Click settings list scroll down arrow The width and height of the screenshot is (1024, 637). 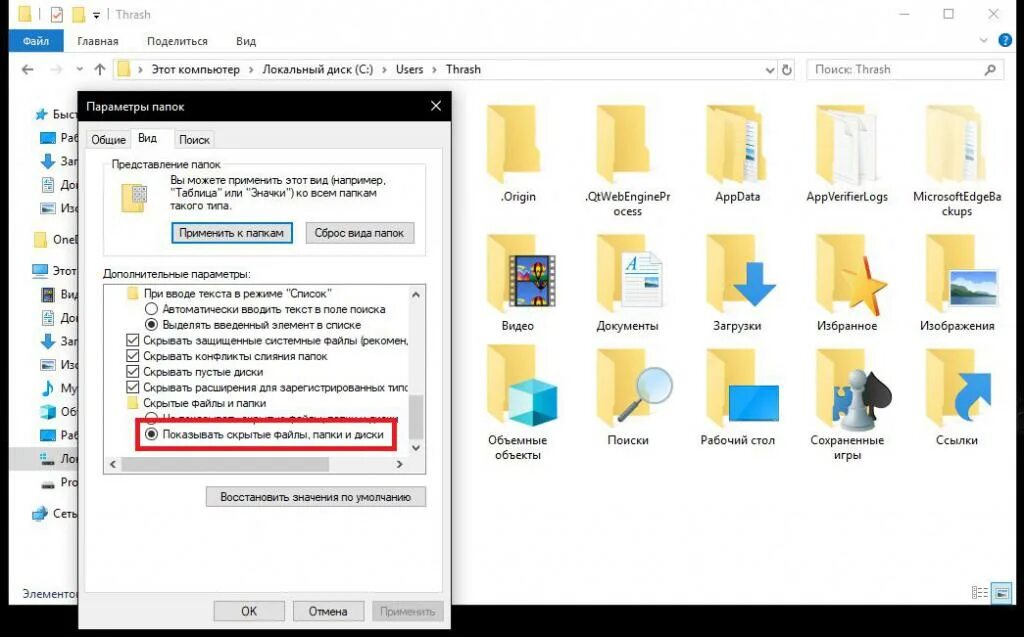click(416, 448)
